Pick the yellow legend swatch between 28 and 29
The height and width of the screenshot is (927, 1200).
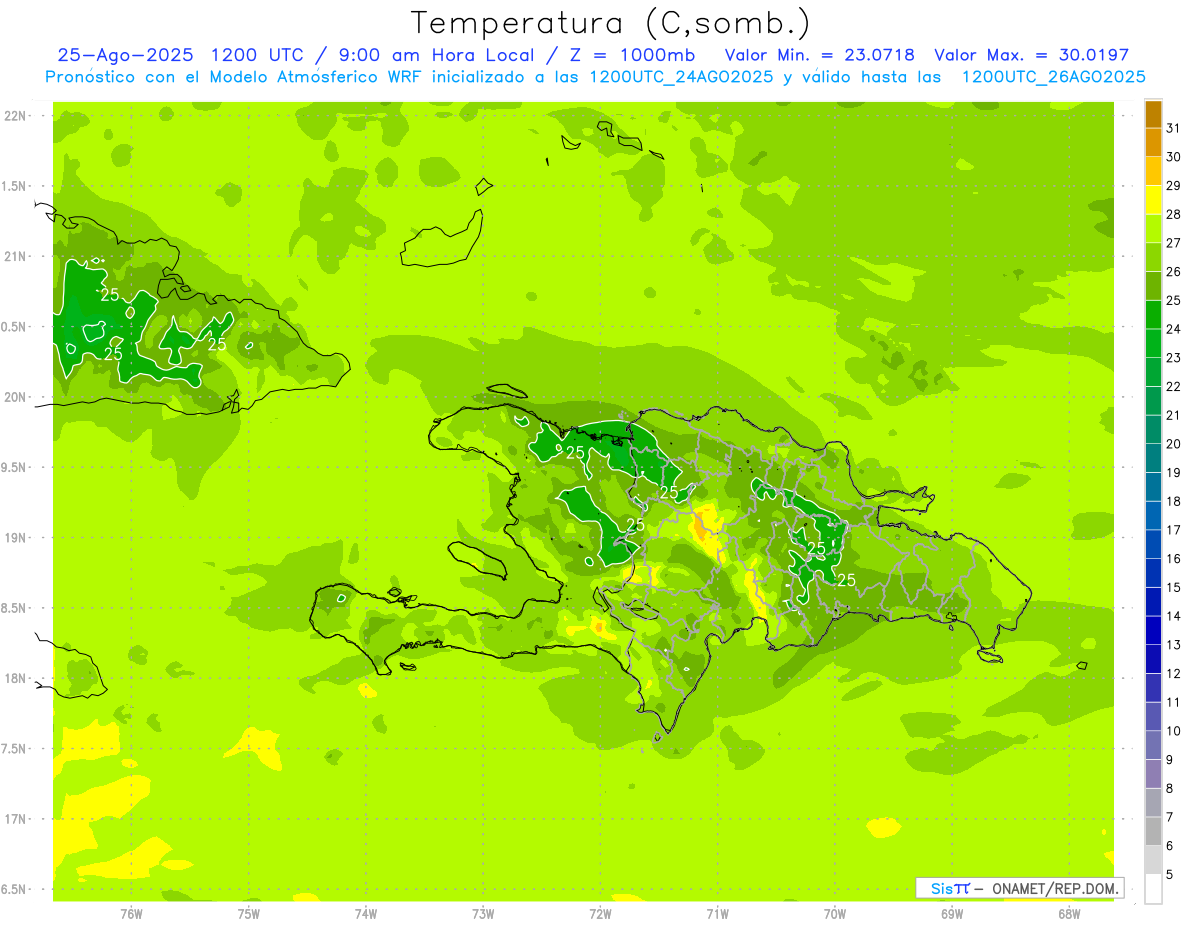tap(1153, 200)
